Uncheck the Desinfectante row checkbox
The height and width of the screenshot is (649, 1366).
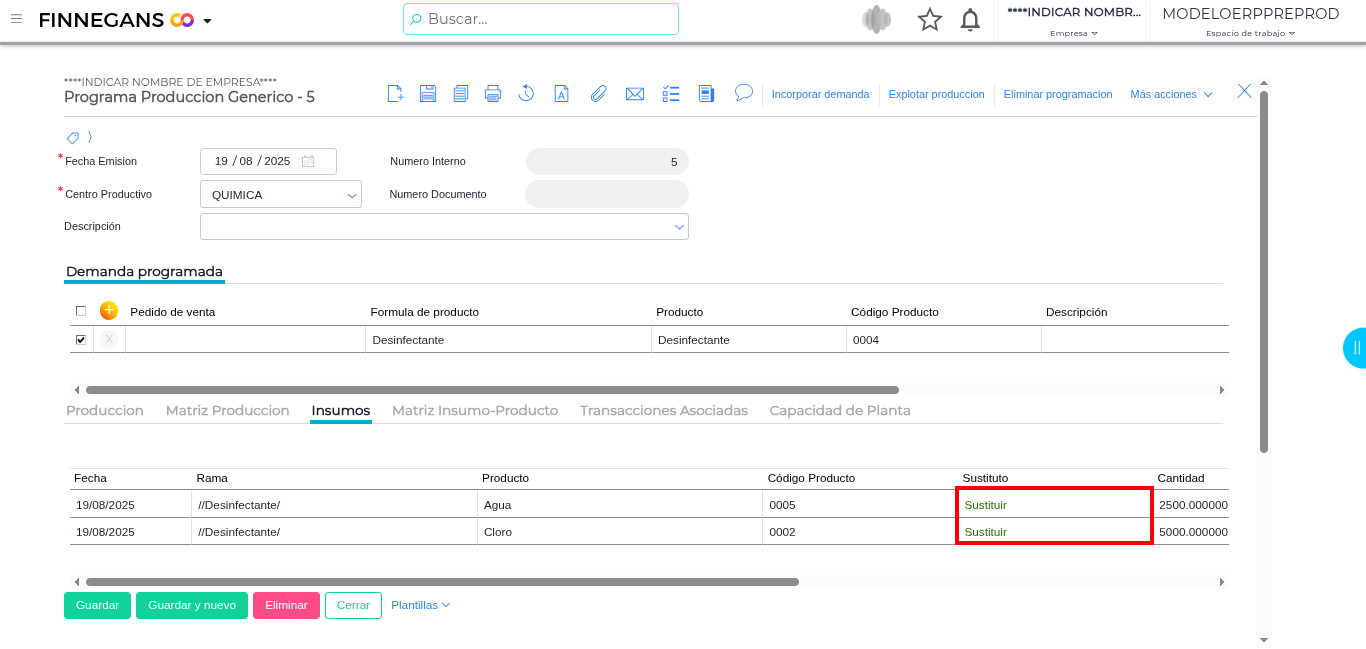click(81, 340)
